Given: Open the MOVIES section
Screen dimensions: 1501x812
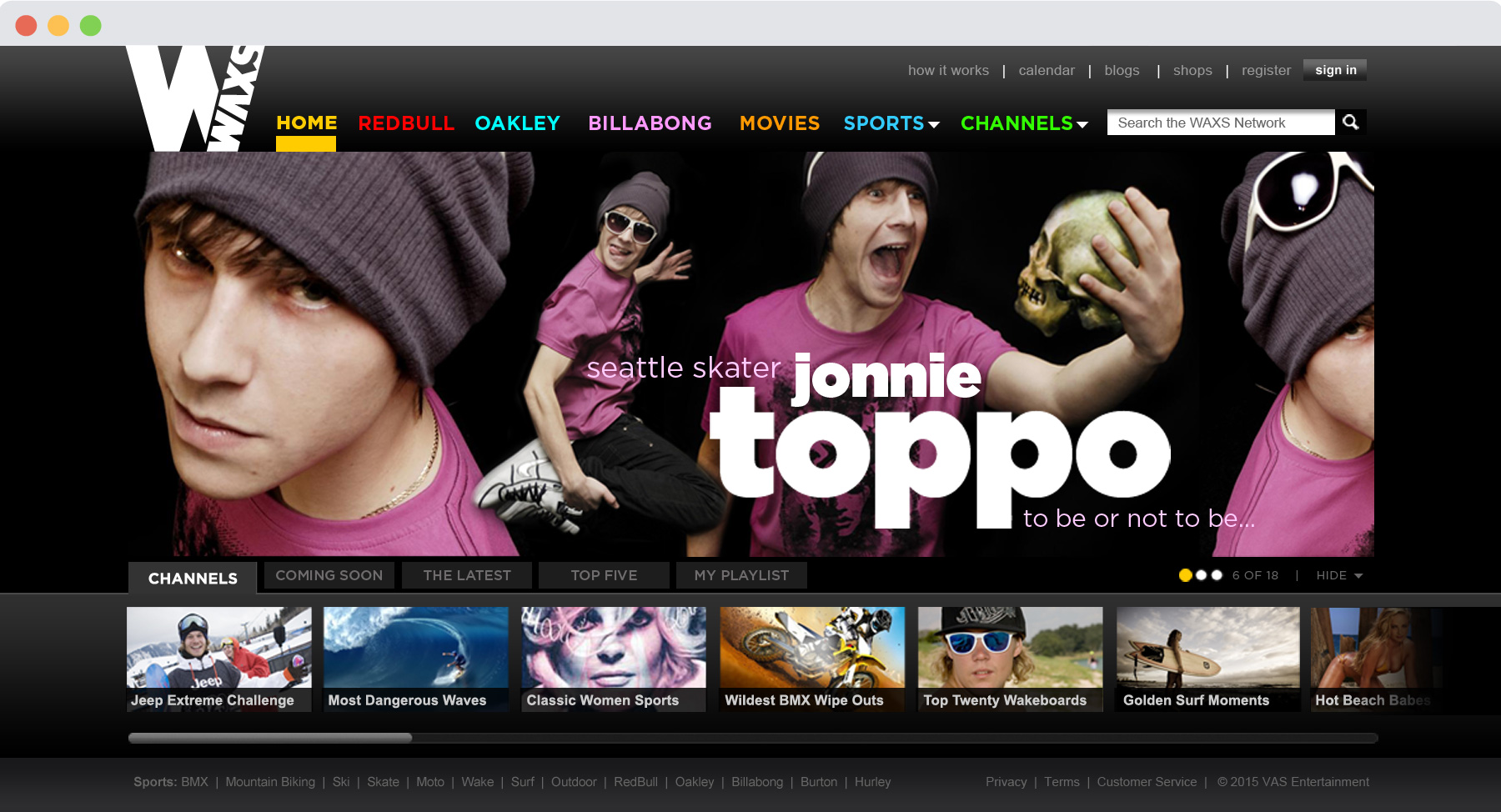Looking at the screenshot, I should coord(780,123).
